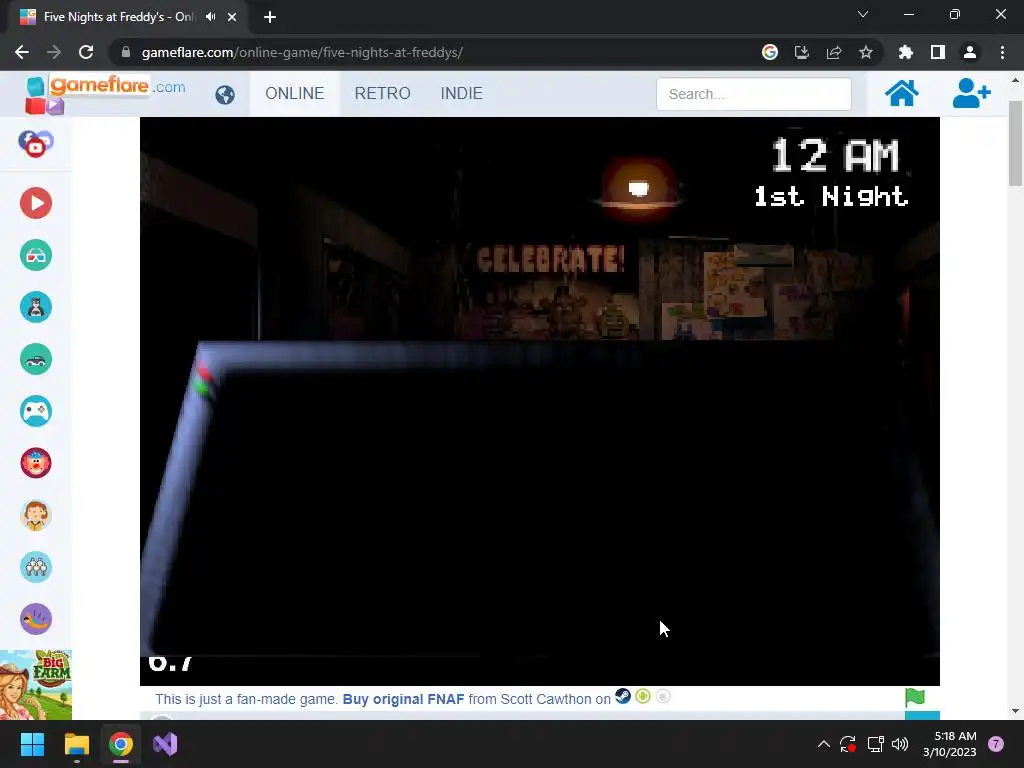The image size is (1024, 768).
Task: Click the Buy original FNAF link
Action: tap(403, 699)
